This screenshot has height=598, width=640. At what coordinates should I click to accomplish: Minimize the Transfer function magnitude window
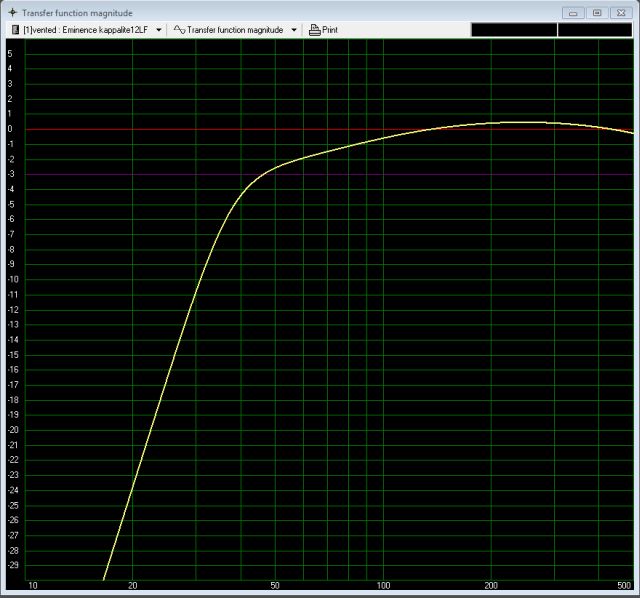pos(572,12)
